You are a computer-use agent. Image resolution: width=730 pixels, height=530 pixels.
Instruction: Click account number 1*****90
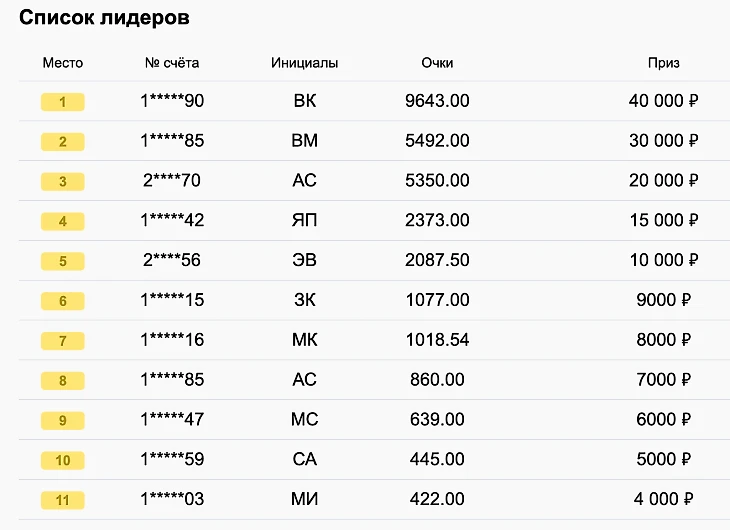point(172,101)
